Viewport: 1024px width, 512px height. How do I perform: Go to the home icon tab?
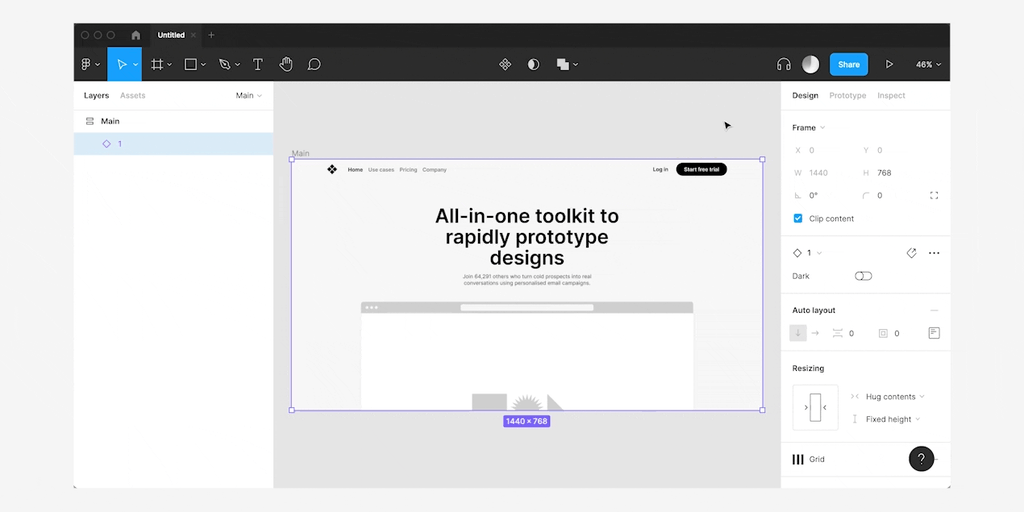(x=136, y=35)
